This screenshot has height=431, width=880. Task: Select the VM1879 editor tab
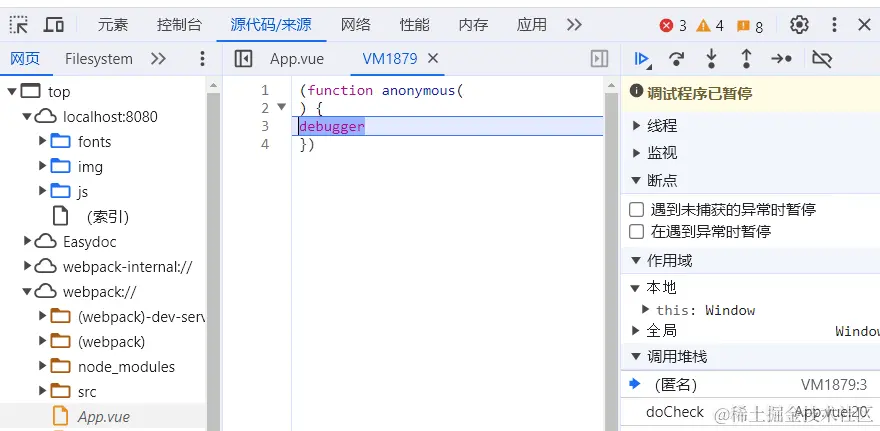coord(390,58)
